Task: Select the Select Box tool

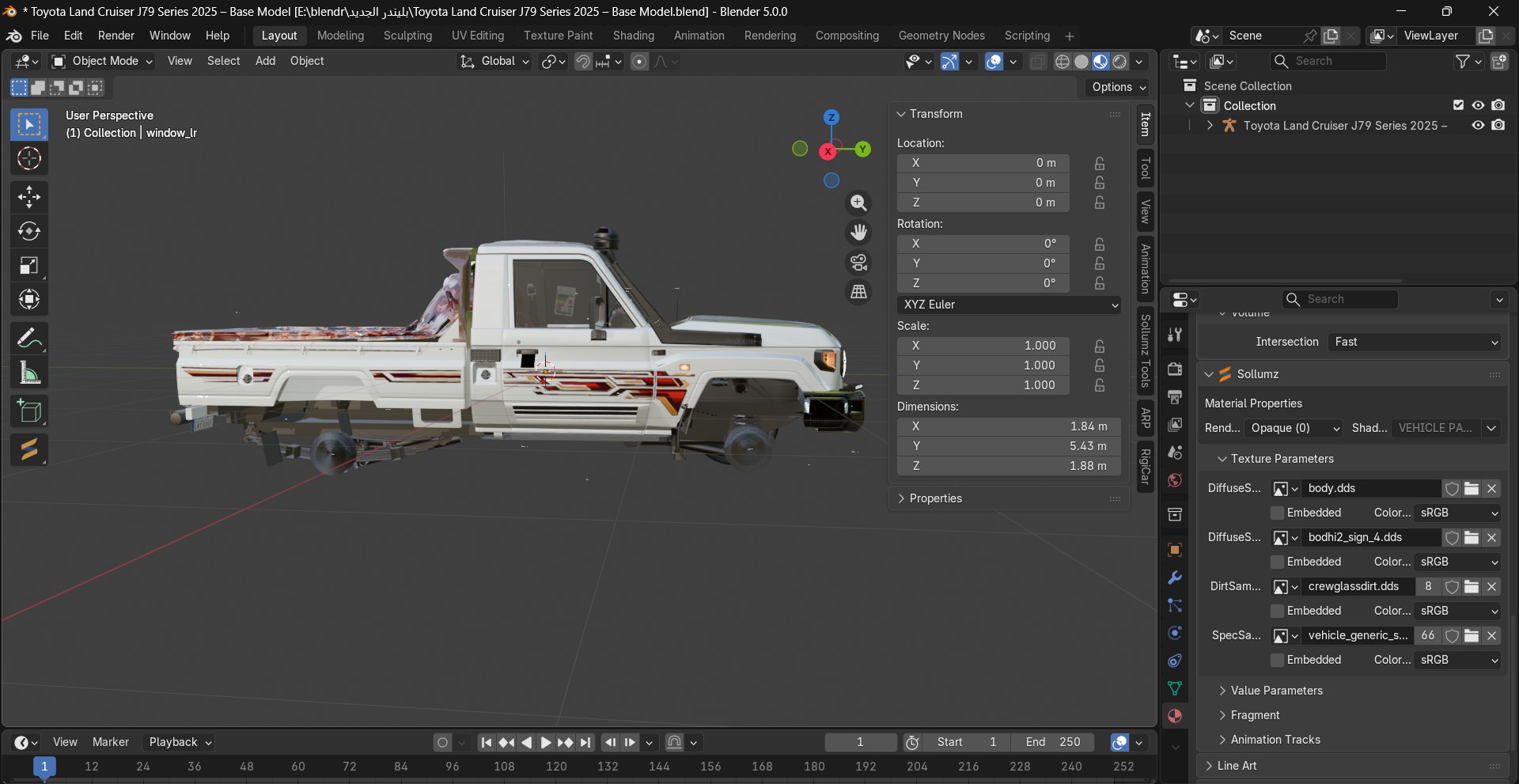Action: pos(29,125)
